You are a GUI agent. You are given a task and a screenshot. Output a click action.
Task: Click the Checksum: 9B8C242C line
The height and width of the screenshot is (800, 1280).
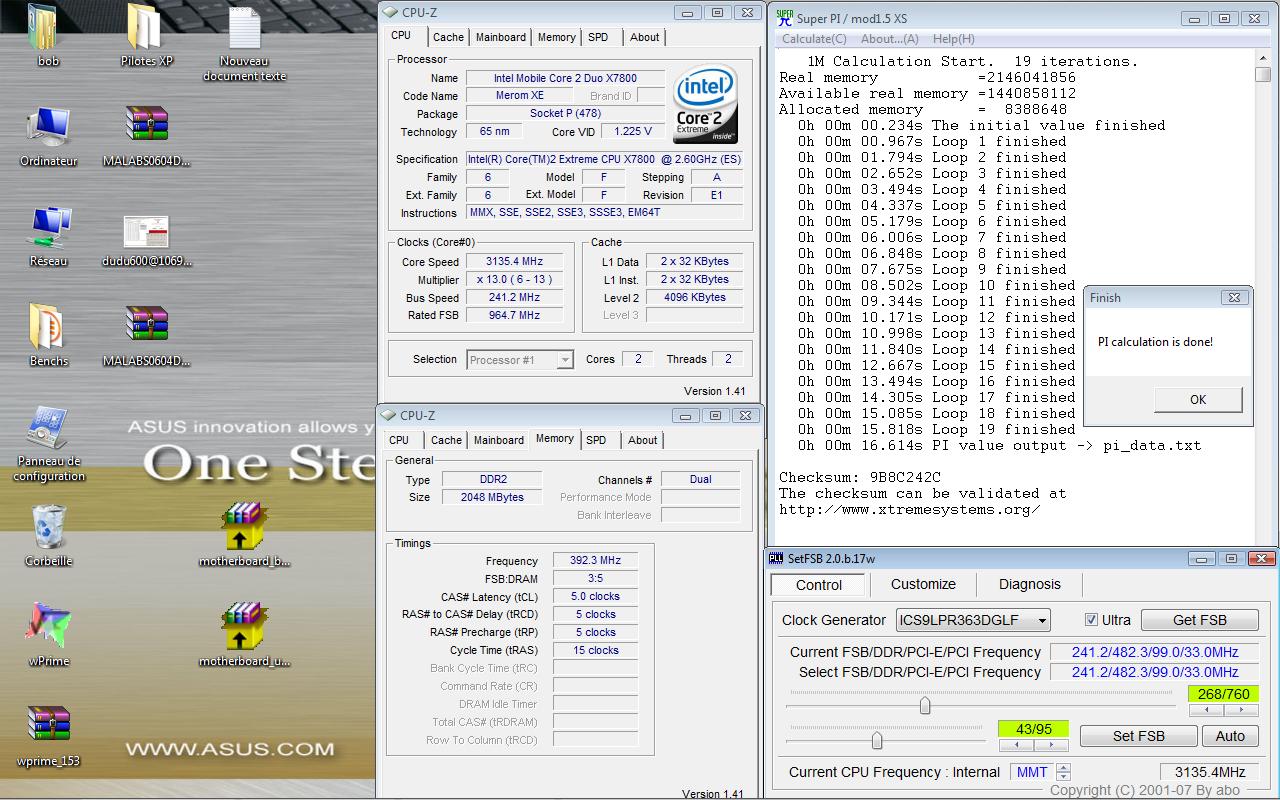pyautogui.click(x=860, y=477)
